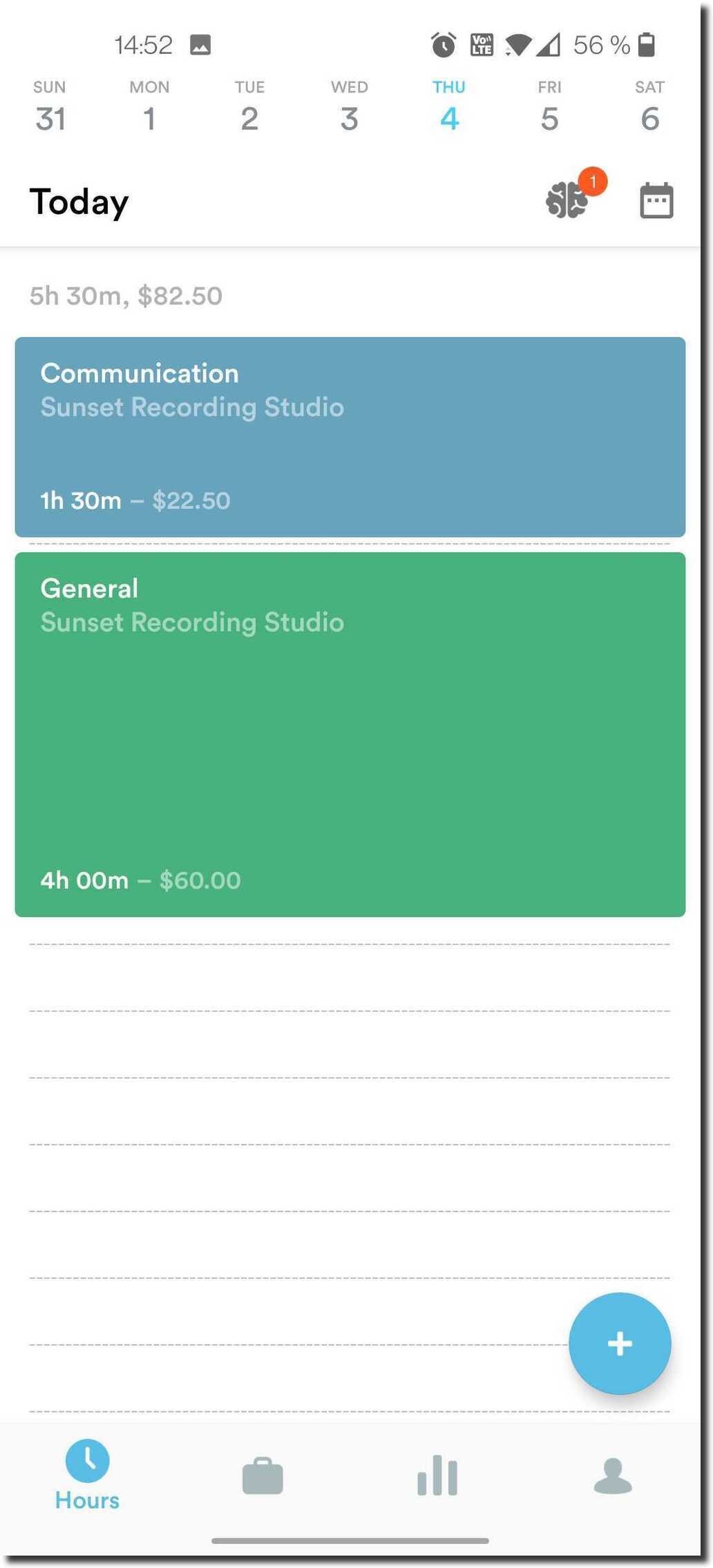Open the bar chart reports tab
The image size is (713, 1568).
(437, 1477)
